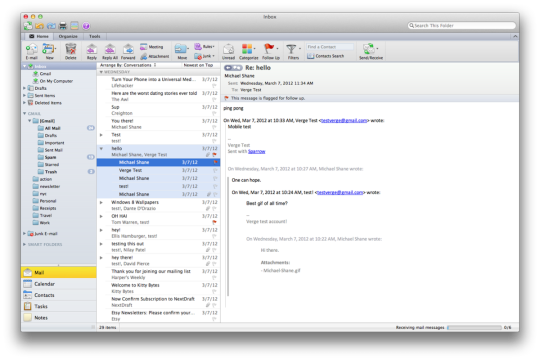Image resolution: width=540 pixels, height=360 pixels.
Task: Toggle flag on the You there! message
Action: click(x=214, y=127)
